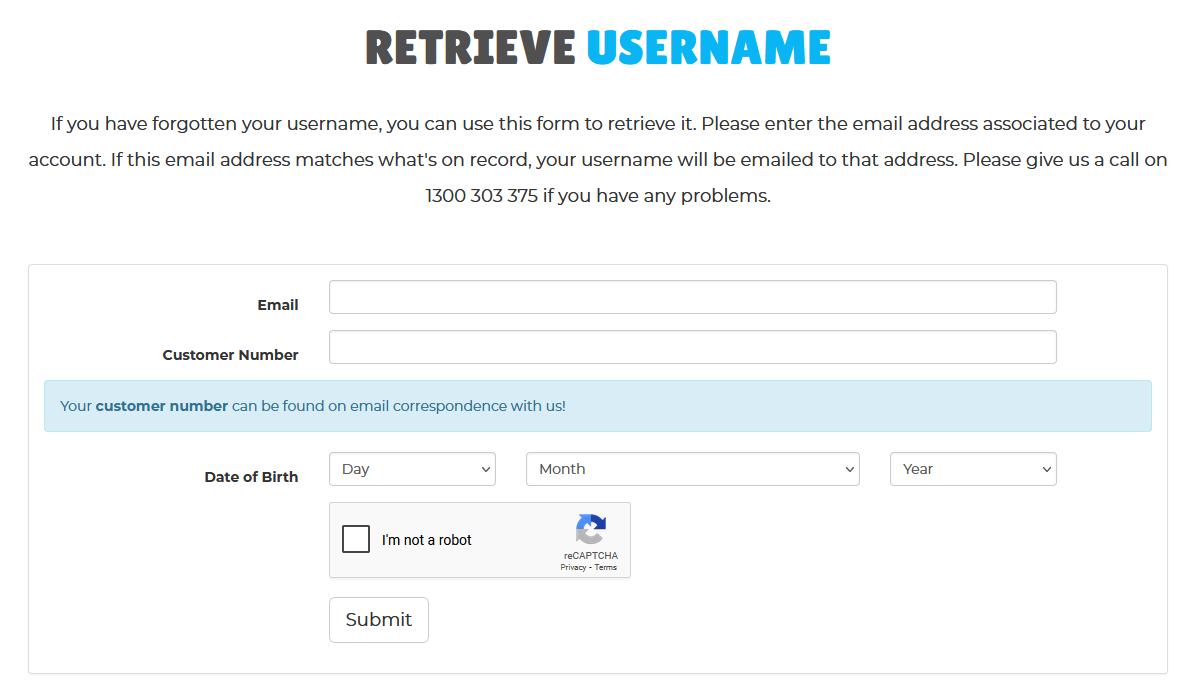
Task: Click the Retrieve Username heading
Action: (598, 47)
